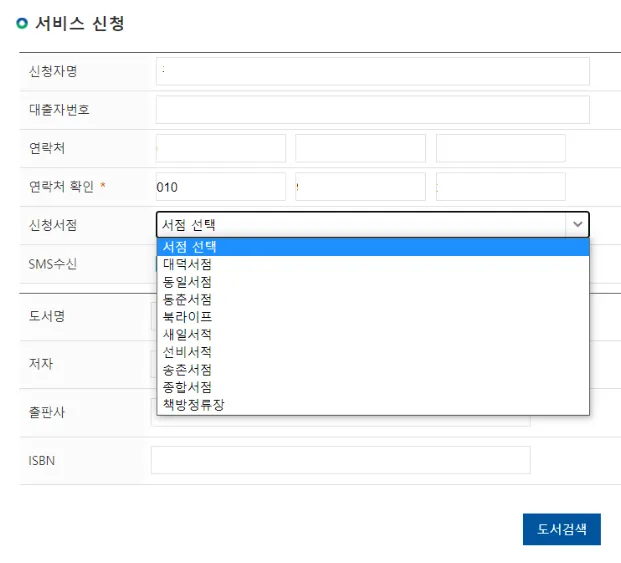Click the 신청자명 input field
Image resolution: width=621 pixels, height=563 pixels.
click(x=372, y=71)
